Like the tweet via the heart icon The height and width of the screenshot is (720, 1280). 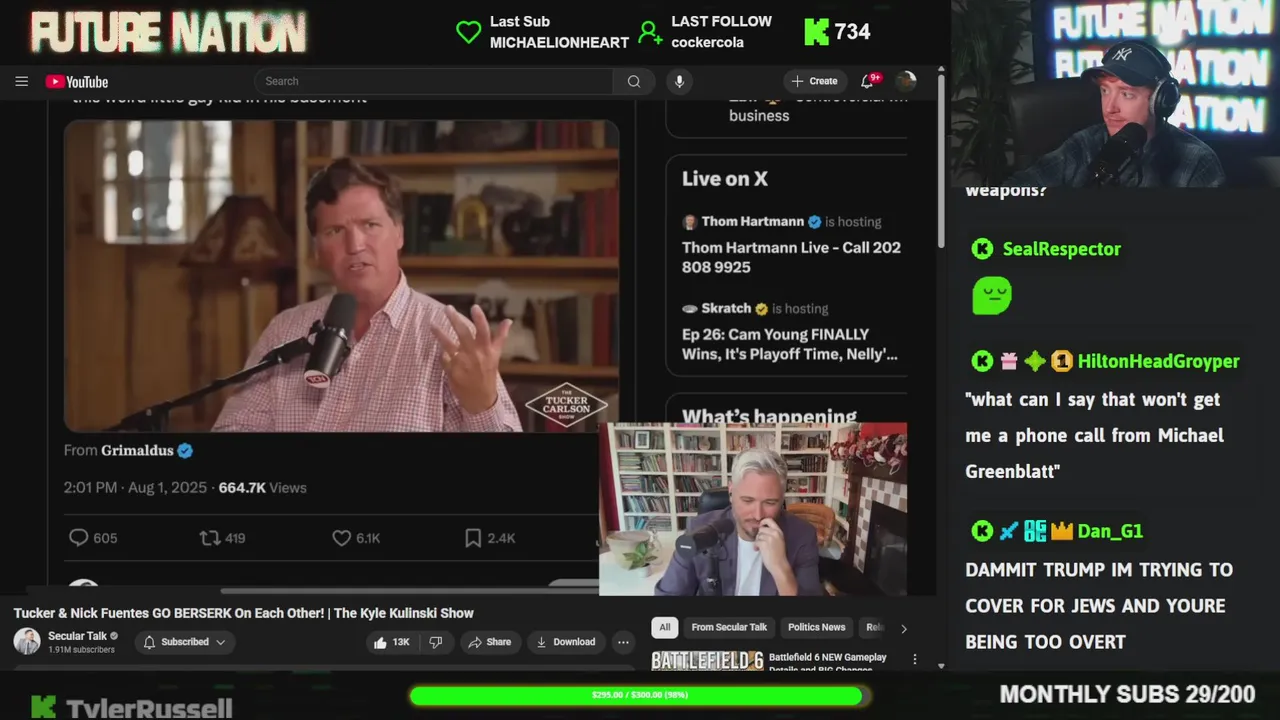pos(341,538)
